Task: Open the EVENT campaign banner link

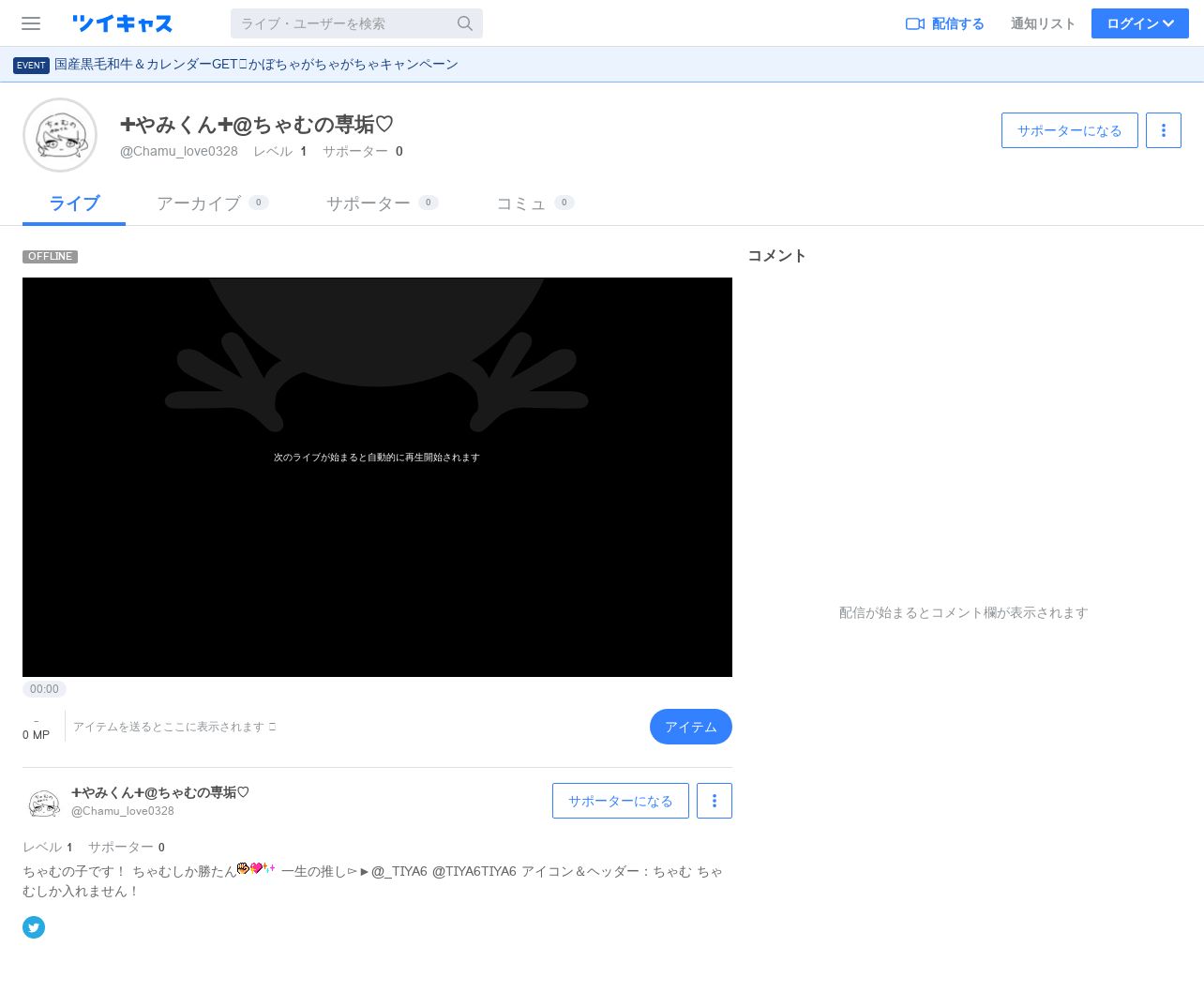Action: coord(256,64)
